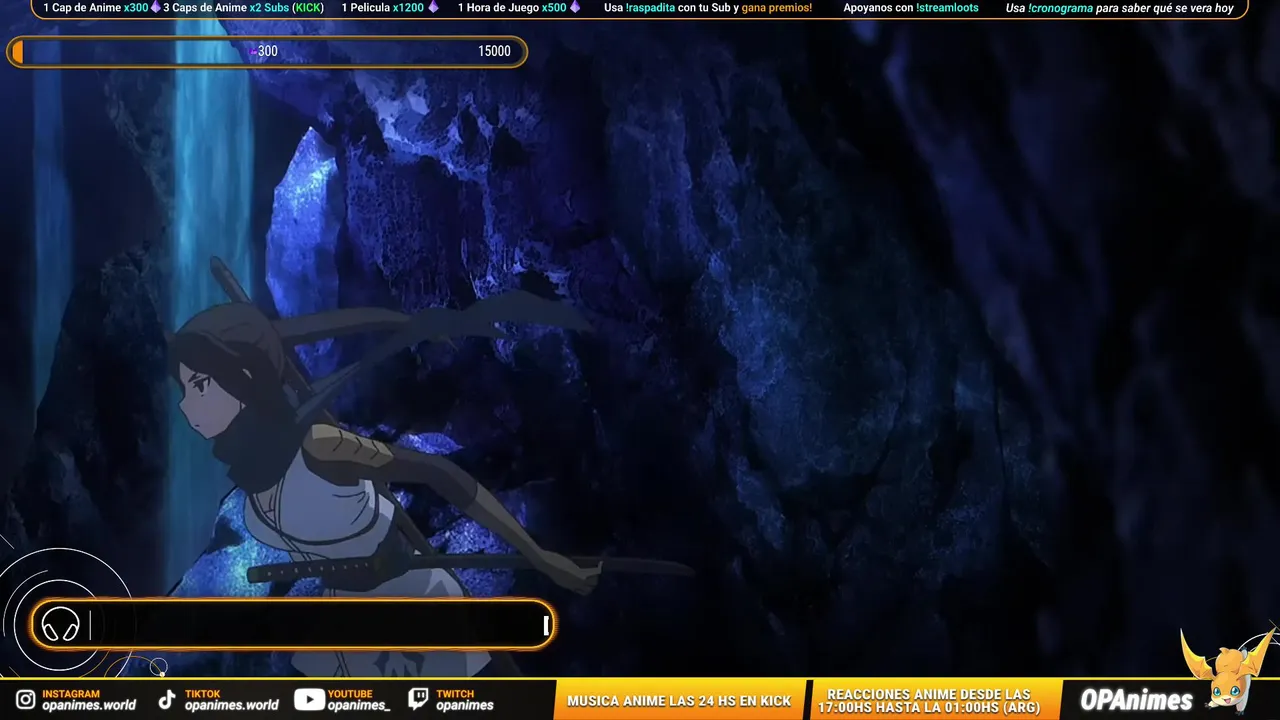The height and width of the screenshot is (720, 1280).
Task: Click the YouTube logo icon
Action: 309,700
